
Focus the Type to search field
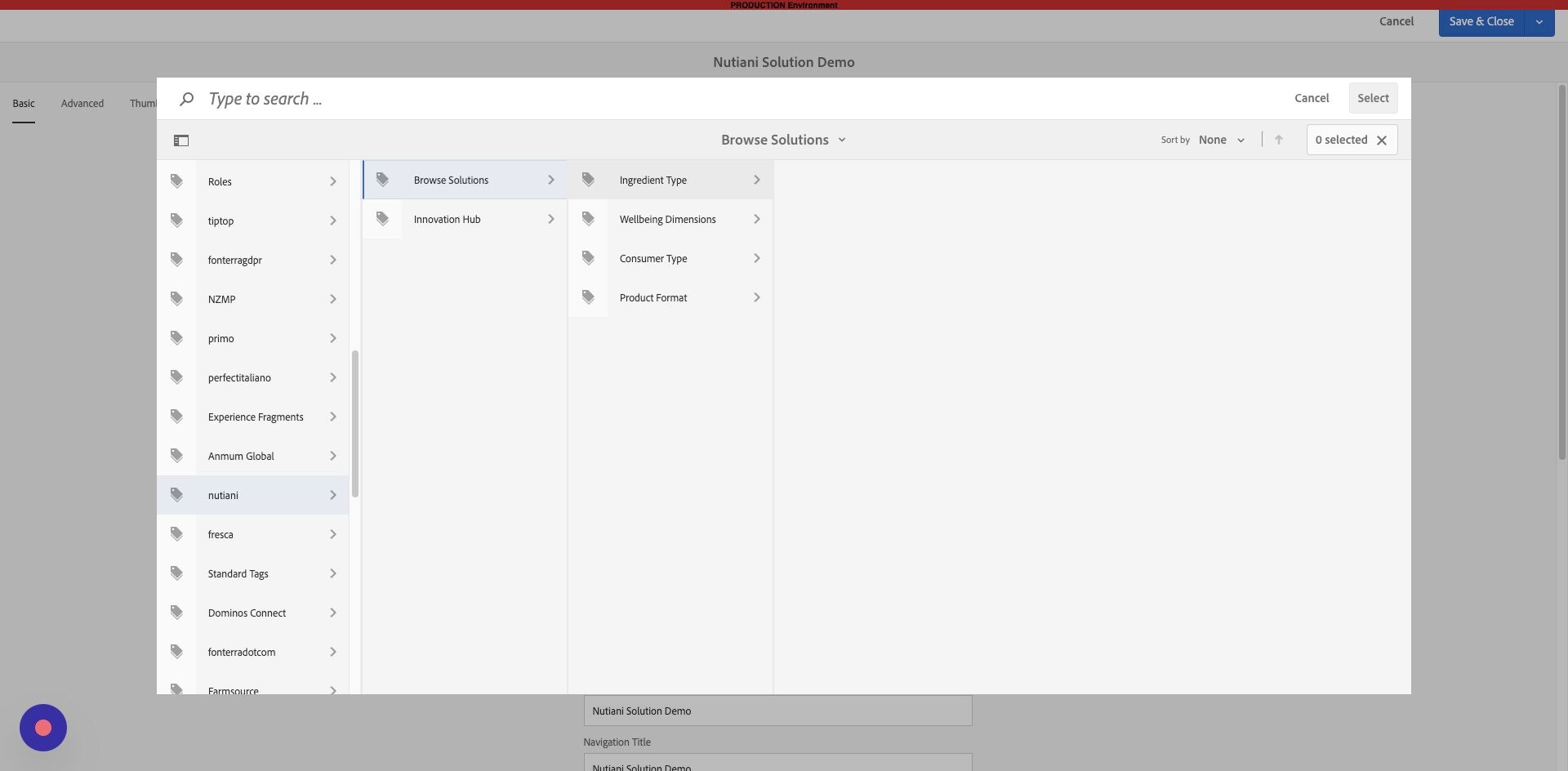(735, 99)
